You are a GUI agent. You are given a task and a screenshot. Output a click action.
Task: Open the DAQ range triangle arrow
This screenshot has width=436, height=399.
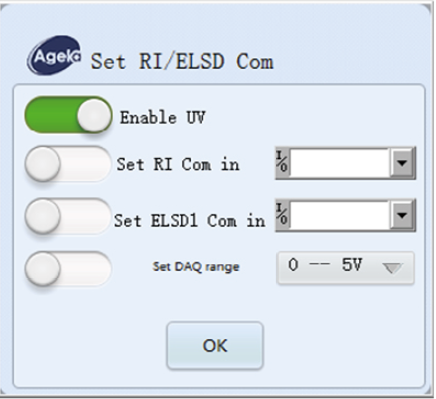[393, 268]
